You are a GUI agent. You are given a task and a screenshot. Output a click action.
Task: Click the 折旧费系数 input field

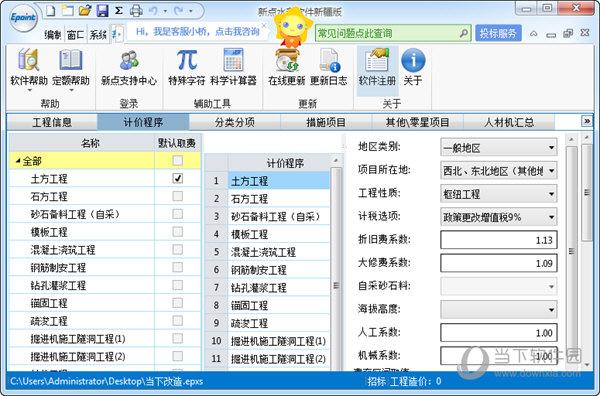click(499, 240)
